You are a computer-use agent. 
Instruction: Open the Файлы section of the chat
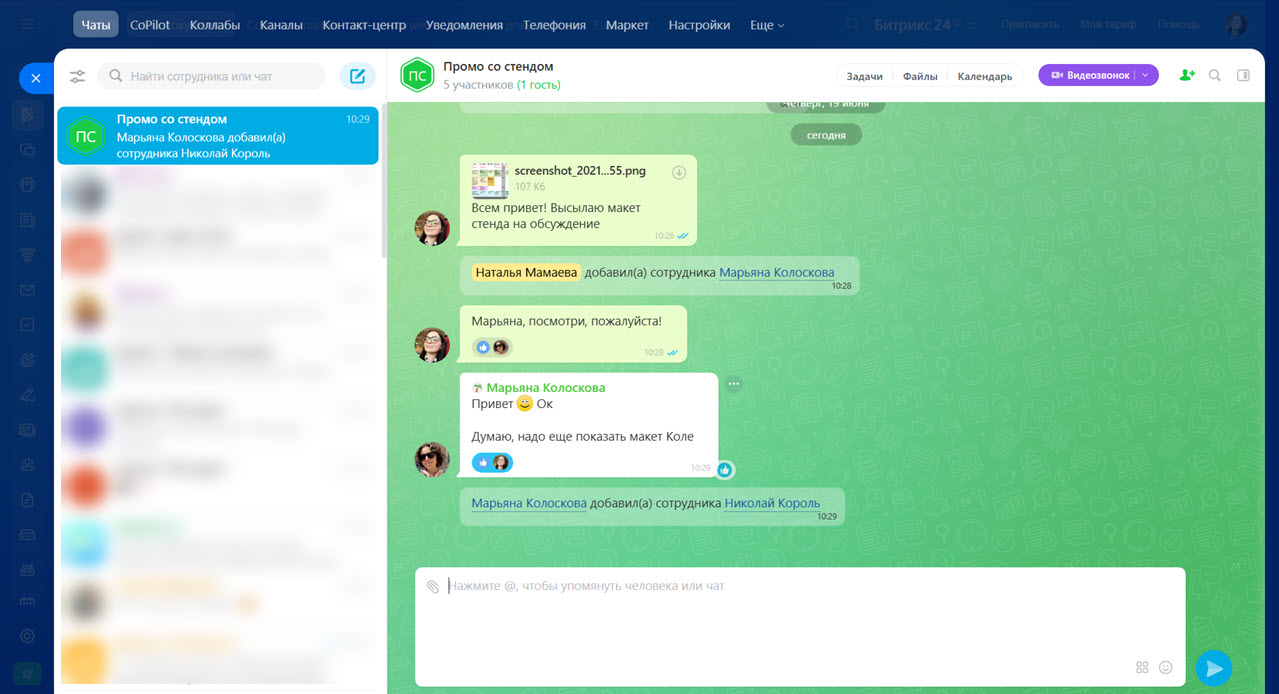(920, 76)
